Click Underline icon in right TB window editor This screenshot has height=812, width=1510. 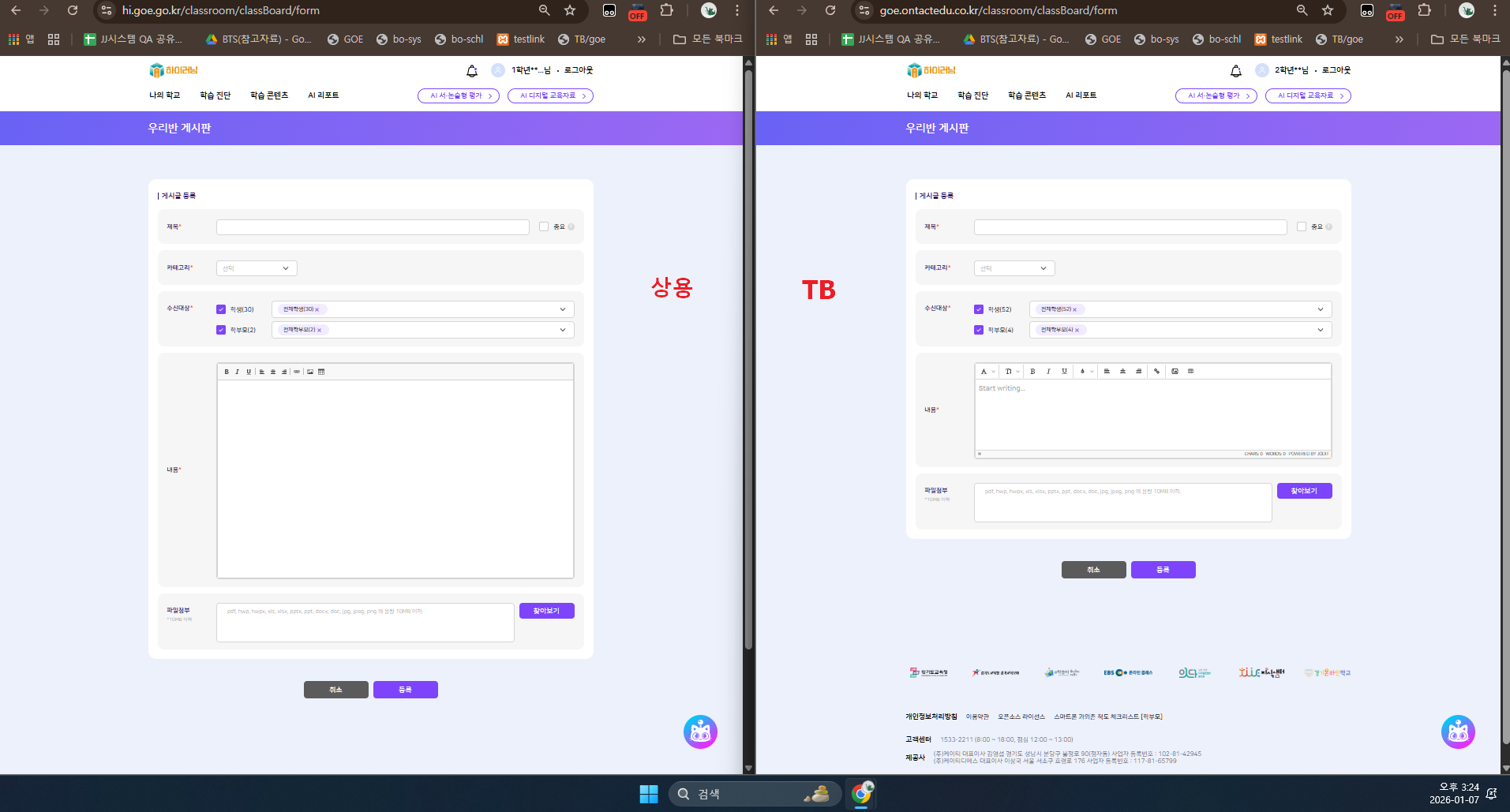point(1064,371)
